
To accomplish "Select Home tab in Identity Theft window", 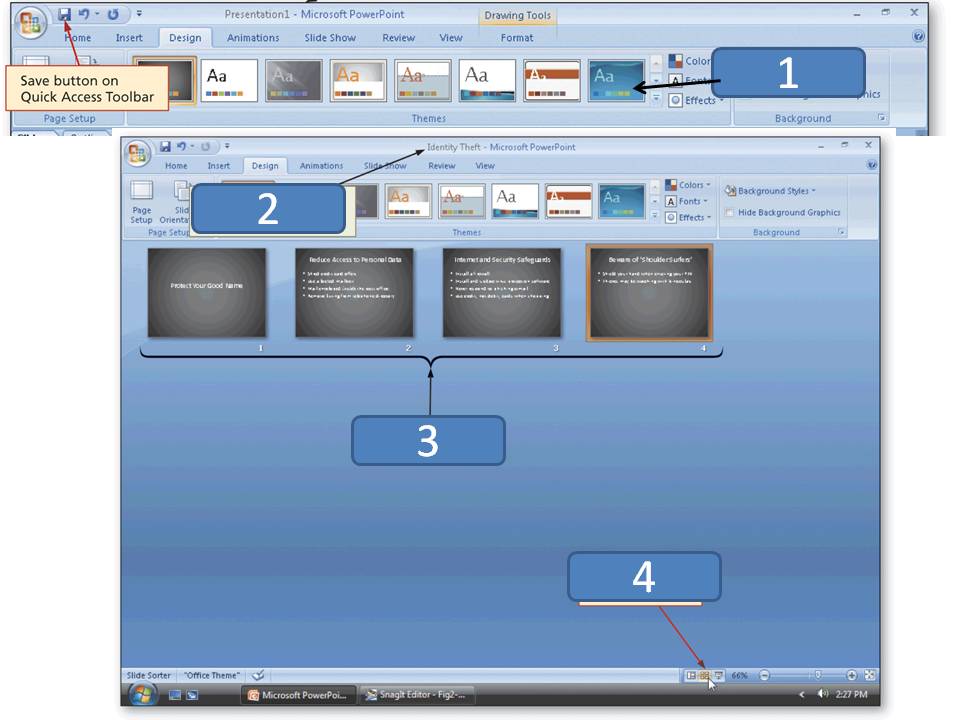I will click(176, 166).
